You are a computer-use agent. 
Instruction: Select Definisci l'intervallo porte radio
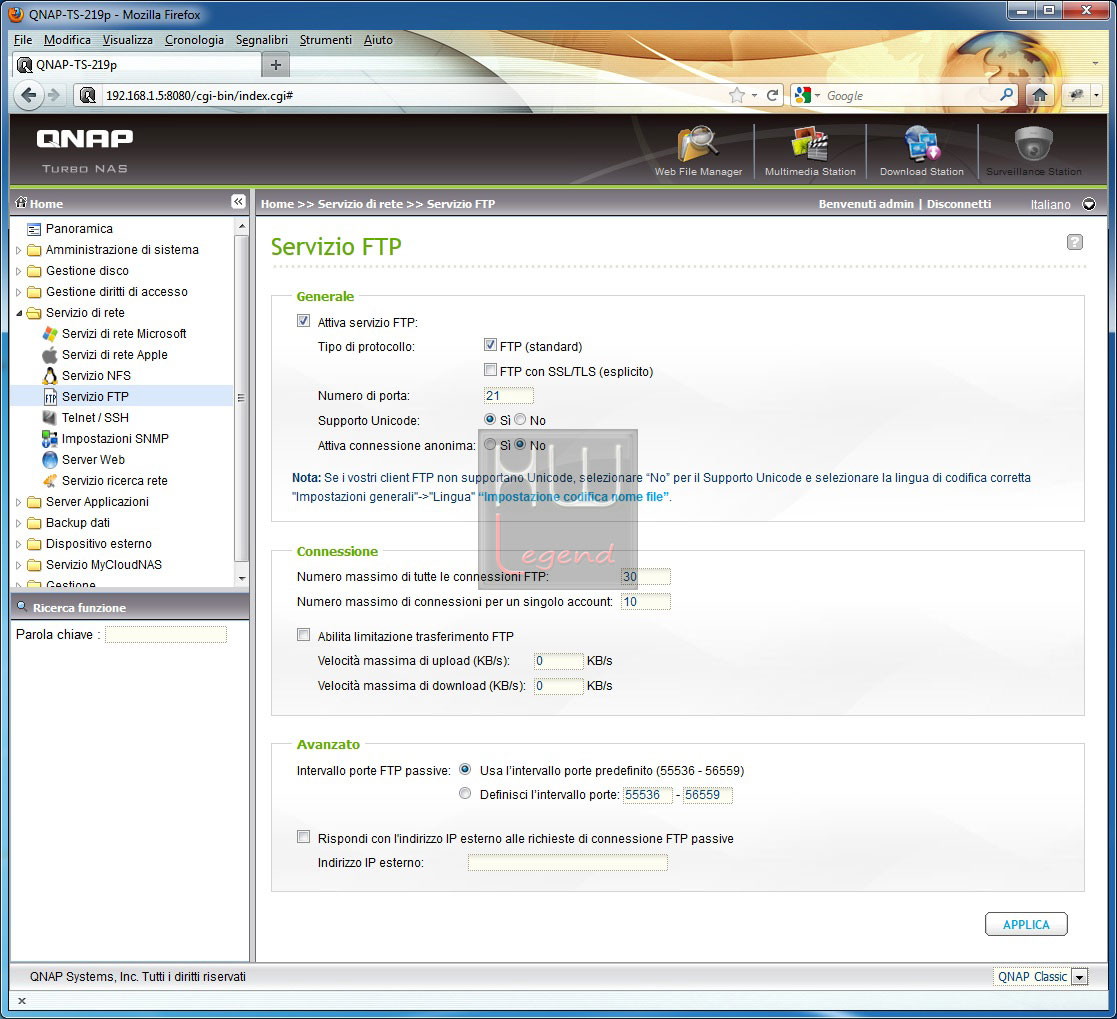465,794
